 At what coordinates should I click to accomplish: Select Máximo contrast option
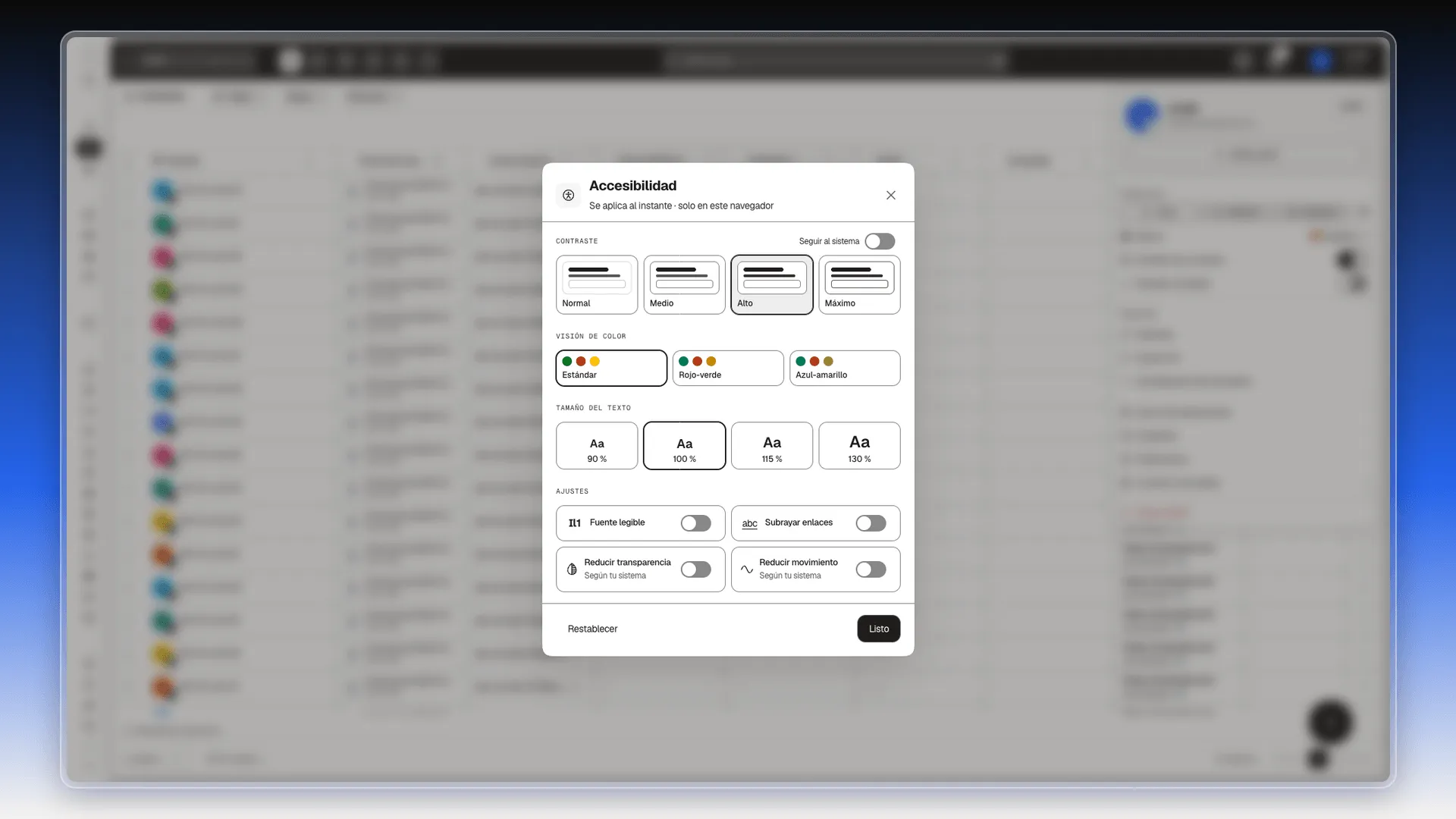[x=859, y=285]
